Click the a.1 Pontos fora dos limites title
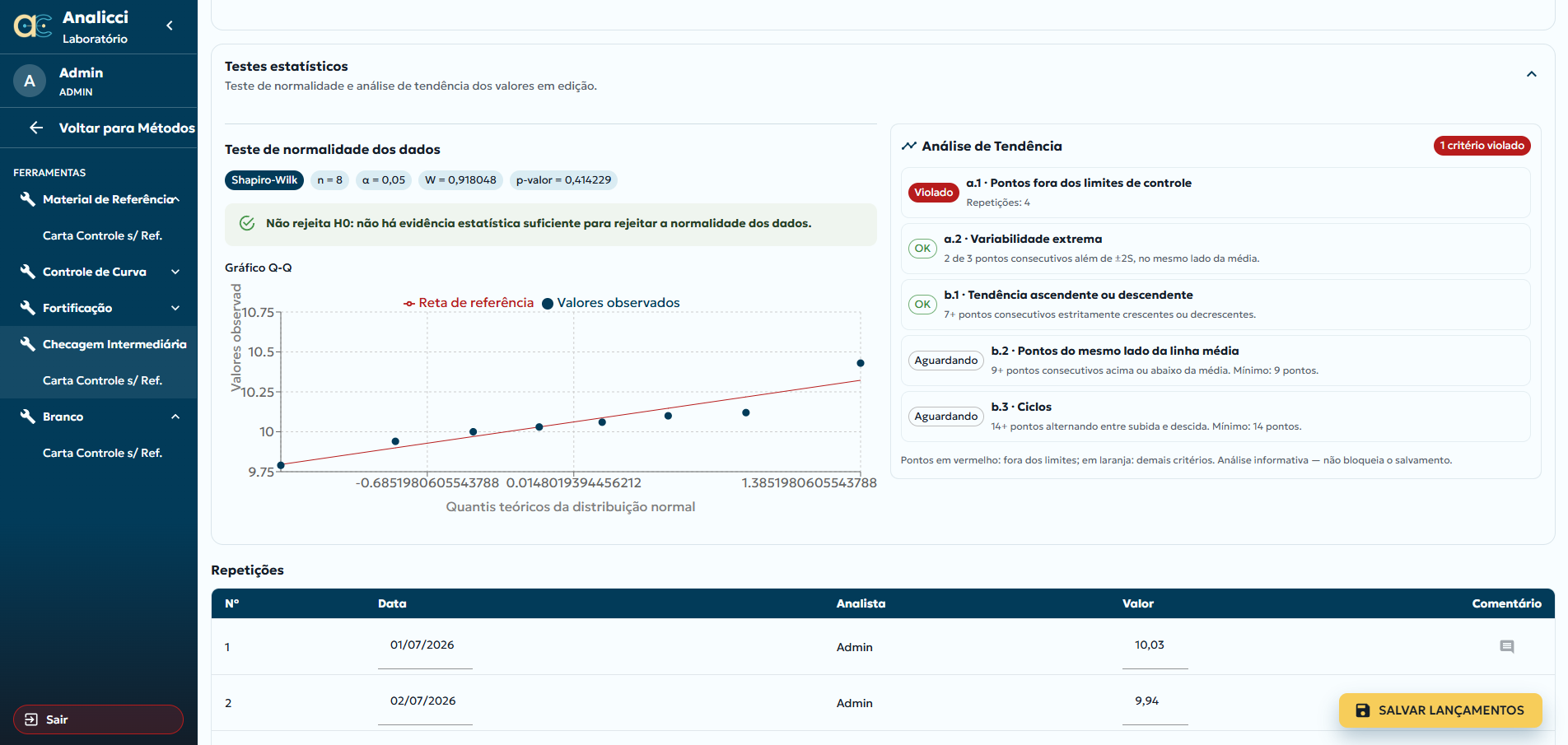This screenshot has width=1568, height=745. (1079, 183)
